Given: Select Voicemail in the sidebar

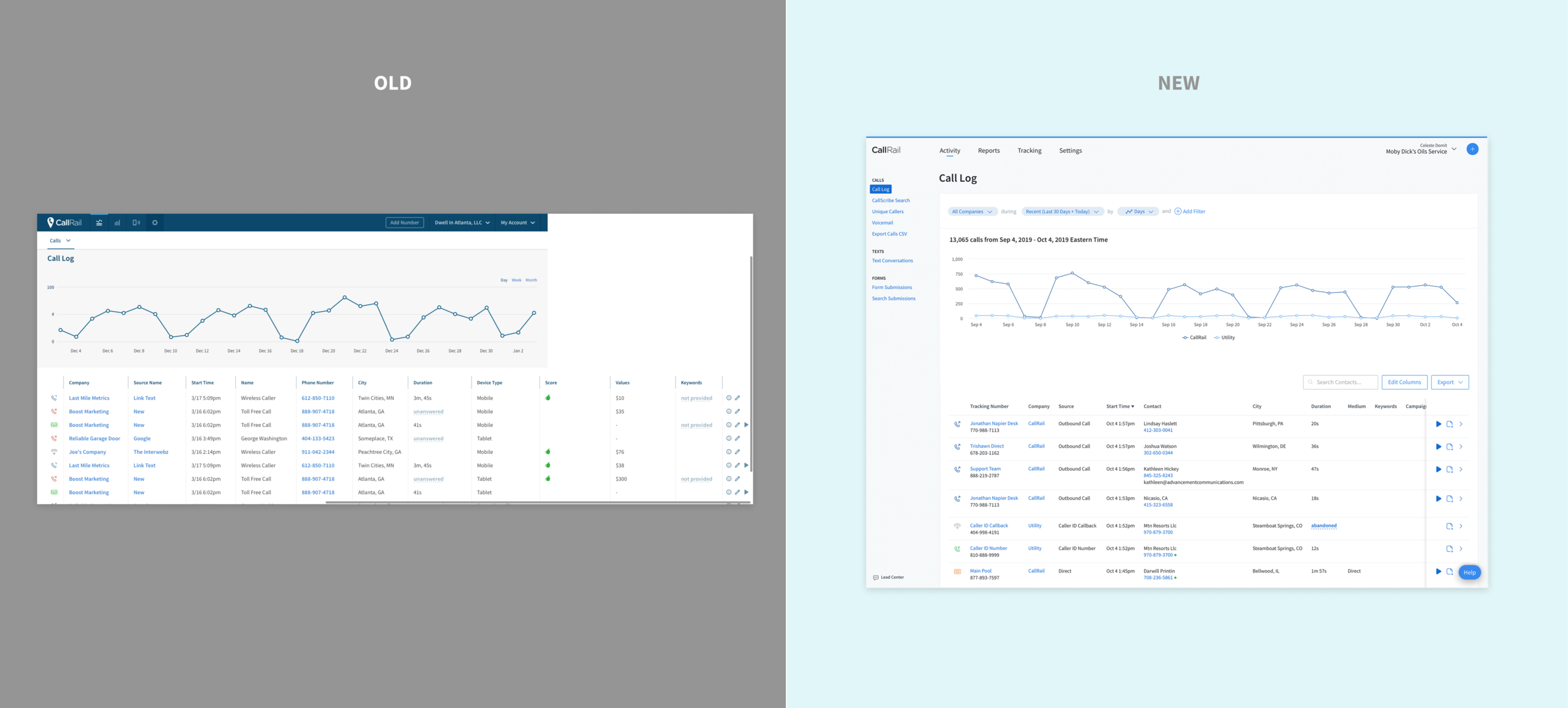Looking at the screenshot, I should click(x=882, y=223).
